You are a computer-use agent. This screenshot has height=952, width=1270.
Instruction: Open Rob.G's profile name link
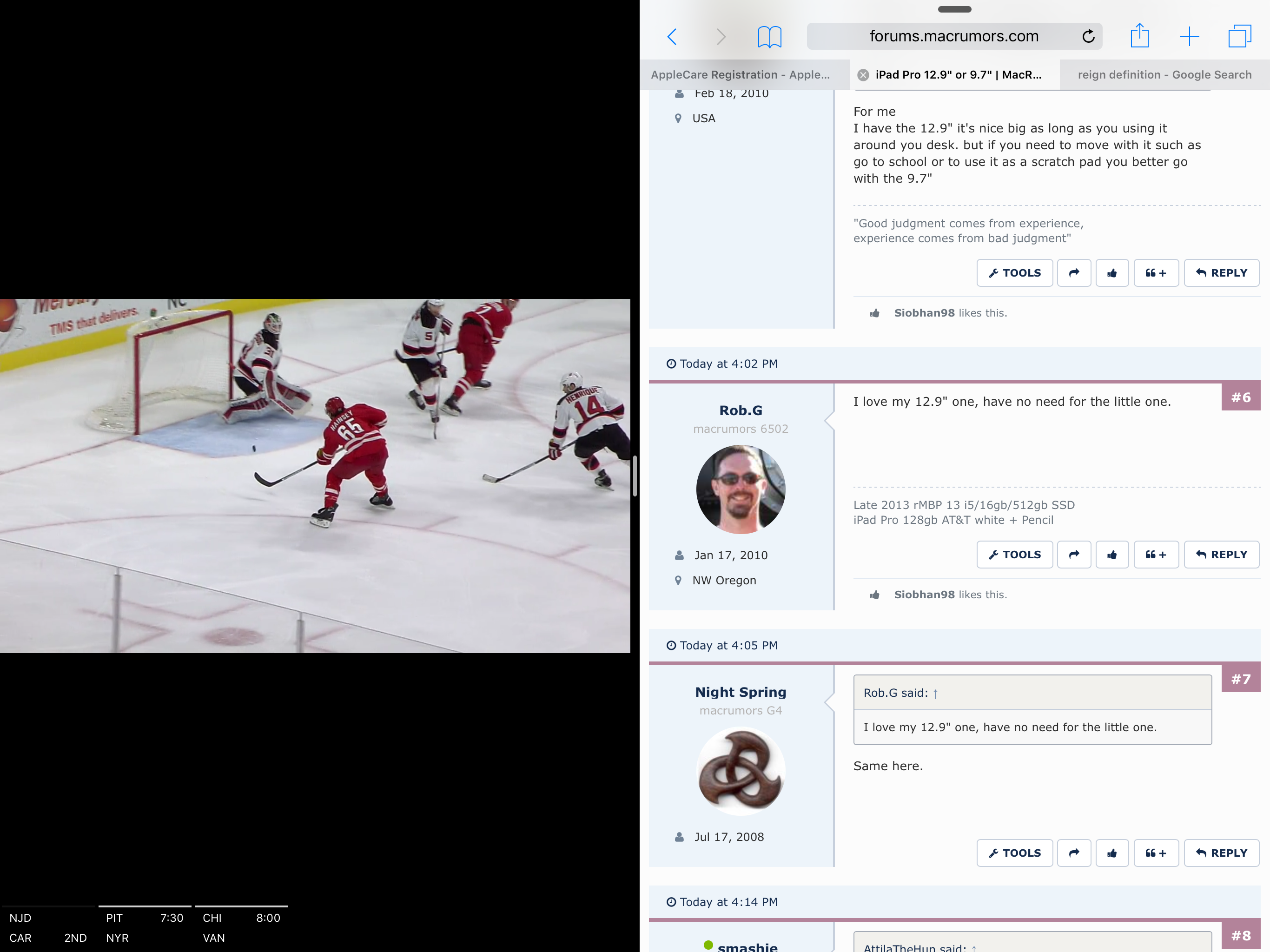[741, 410]
